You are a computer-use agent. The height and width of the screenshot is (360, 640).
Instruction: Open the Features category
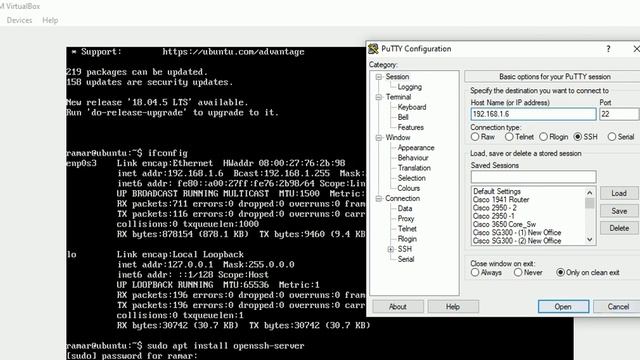point(411,127)
